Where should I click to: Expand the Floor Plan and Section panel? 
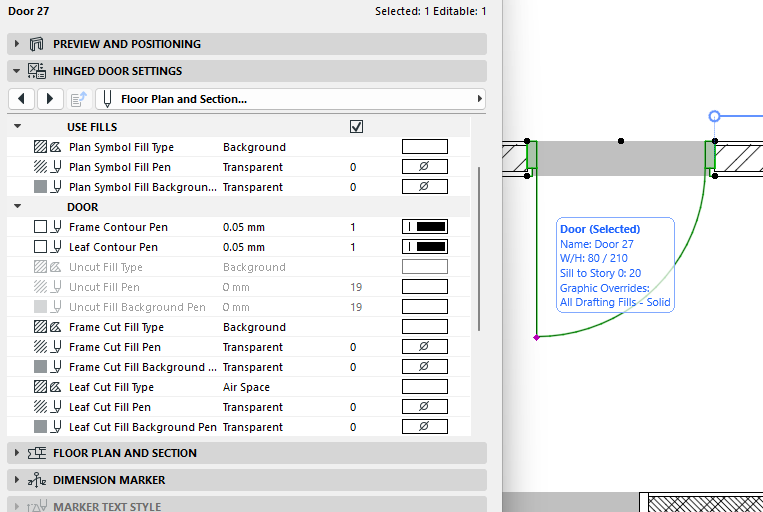point(17,453)
